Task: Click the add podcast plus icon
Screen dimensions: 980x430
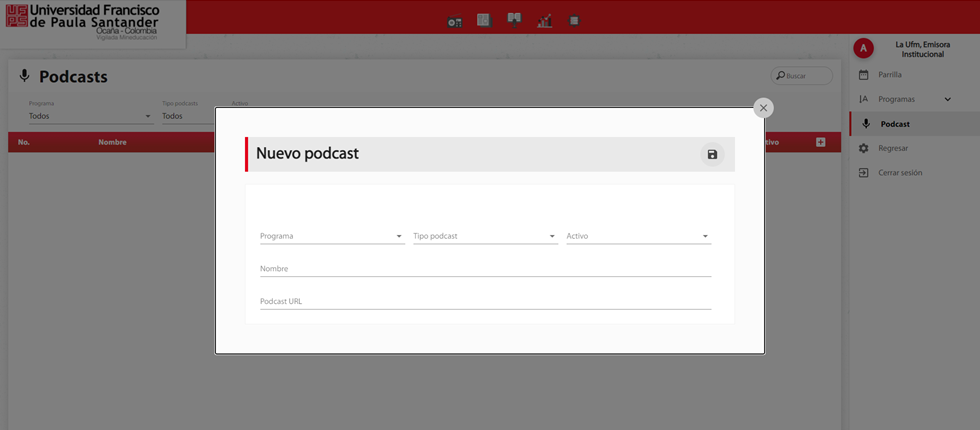Action: click(821, 142)
